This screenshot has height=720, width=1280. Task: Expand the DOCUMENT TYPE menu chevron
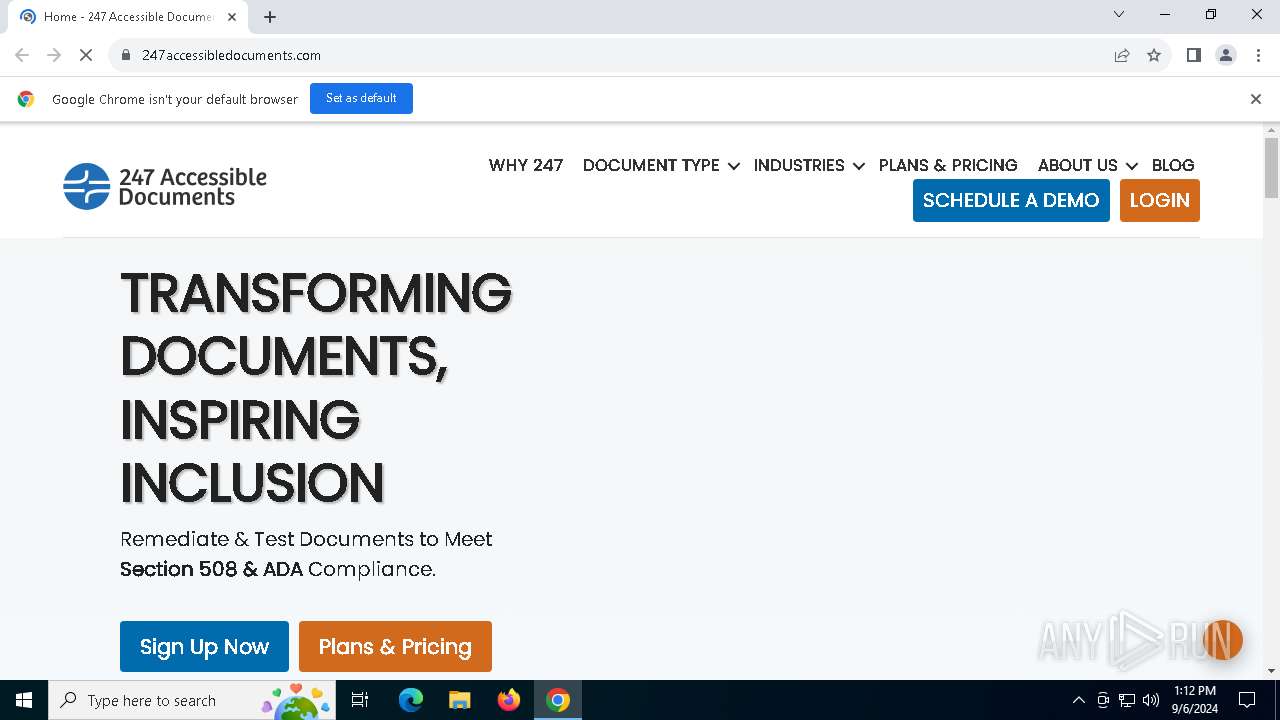click(734, 166)
